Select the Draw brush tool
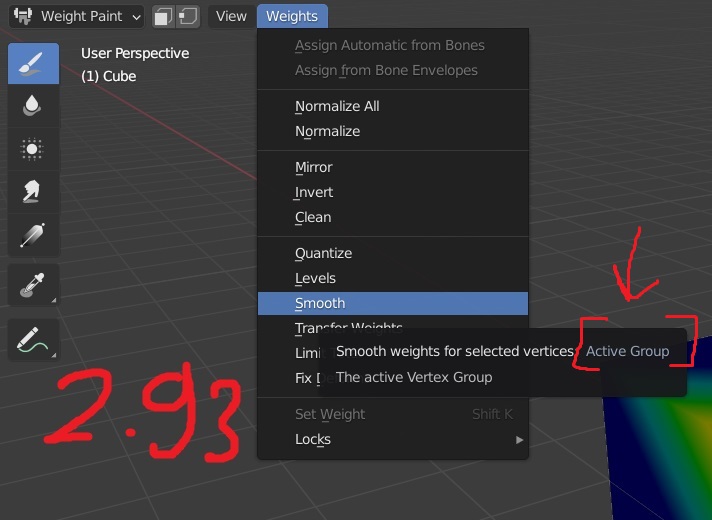 33,64
